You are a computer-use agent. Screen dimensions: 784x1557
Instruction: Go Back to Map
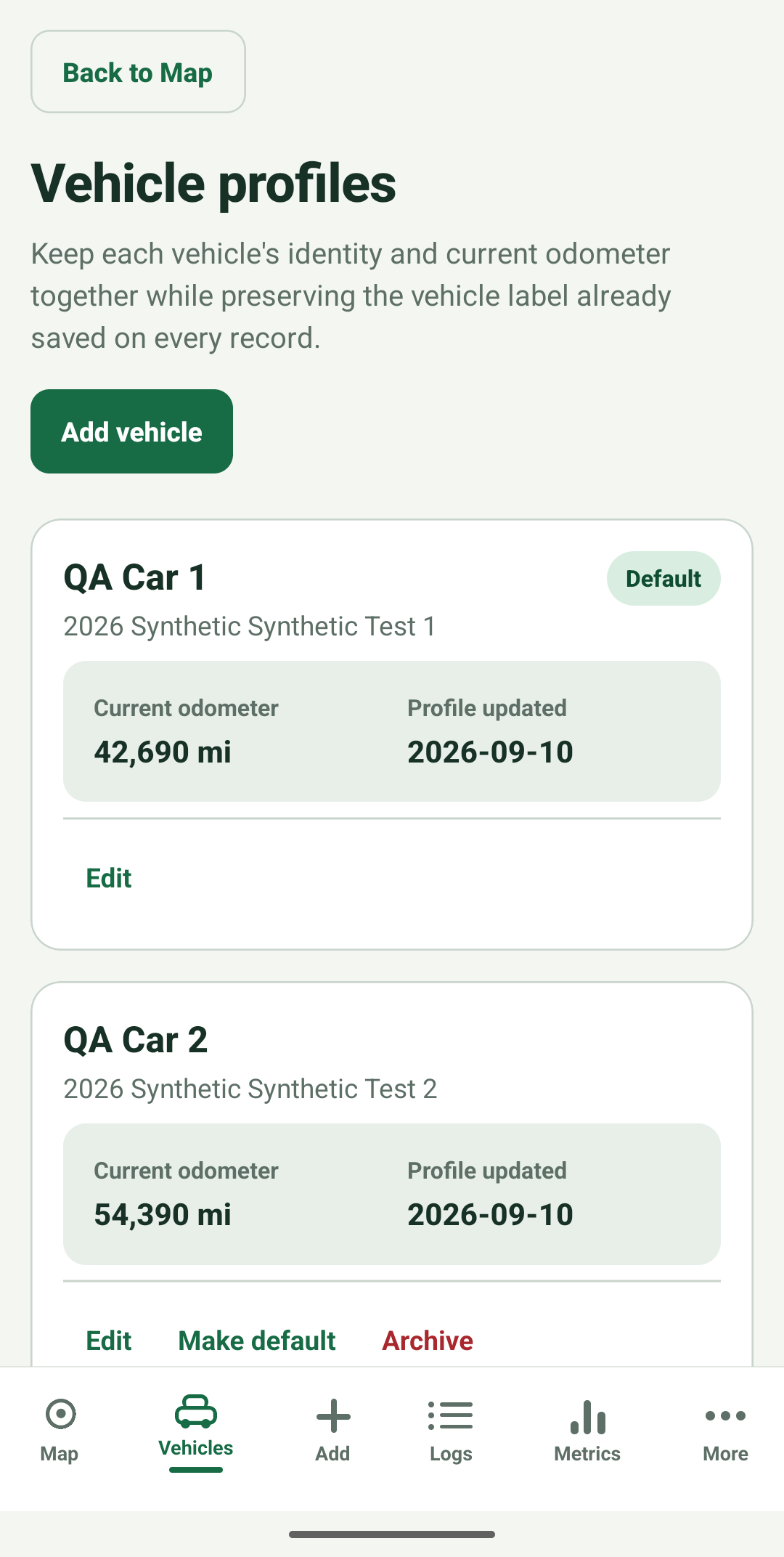[x=138, y=72]
